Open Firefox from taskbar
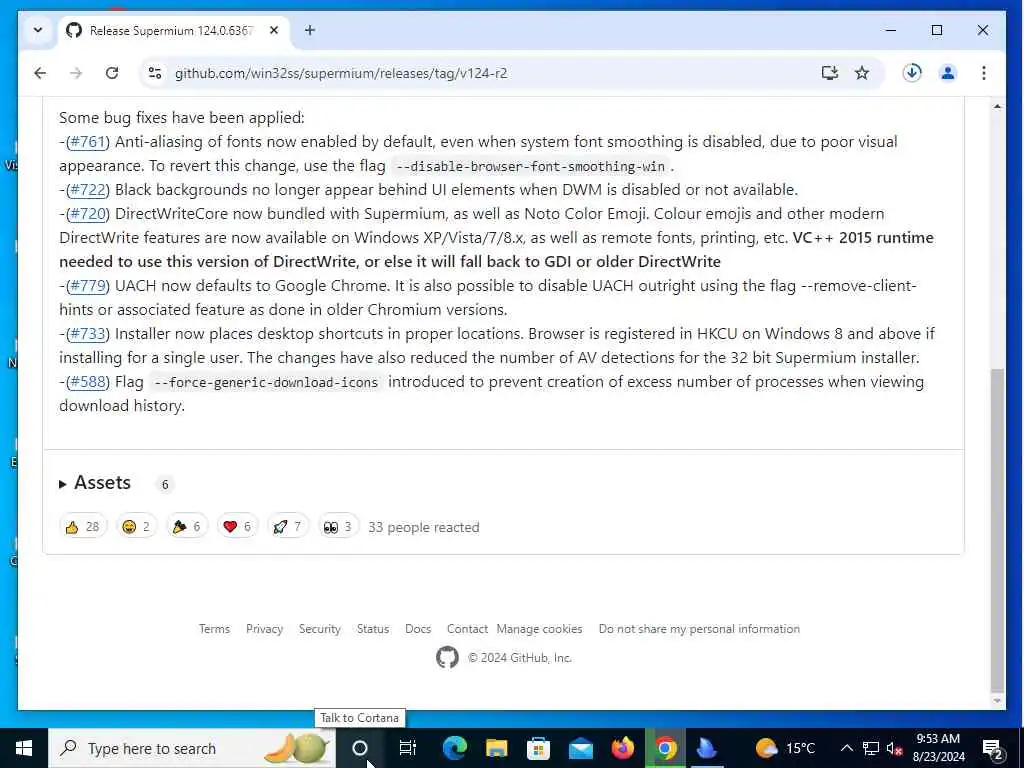This screenshot has height=768, width=1024. [x=622, y=748]
